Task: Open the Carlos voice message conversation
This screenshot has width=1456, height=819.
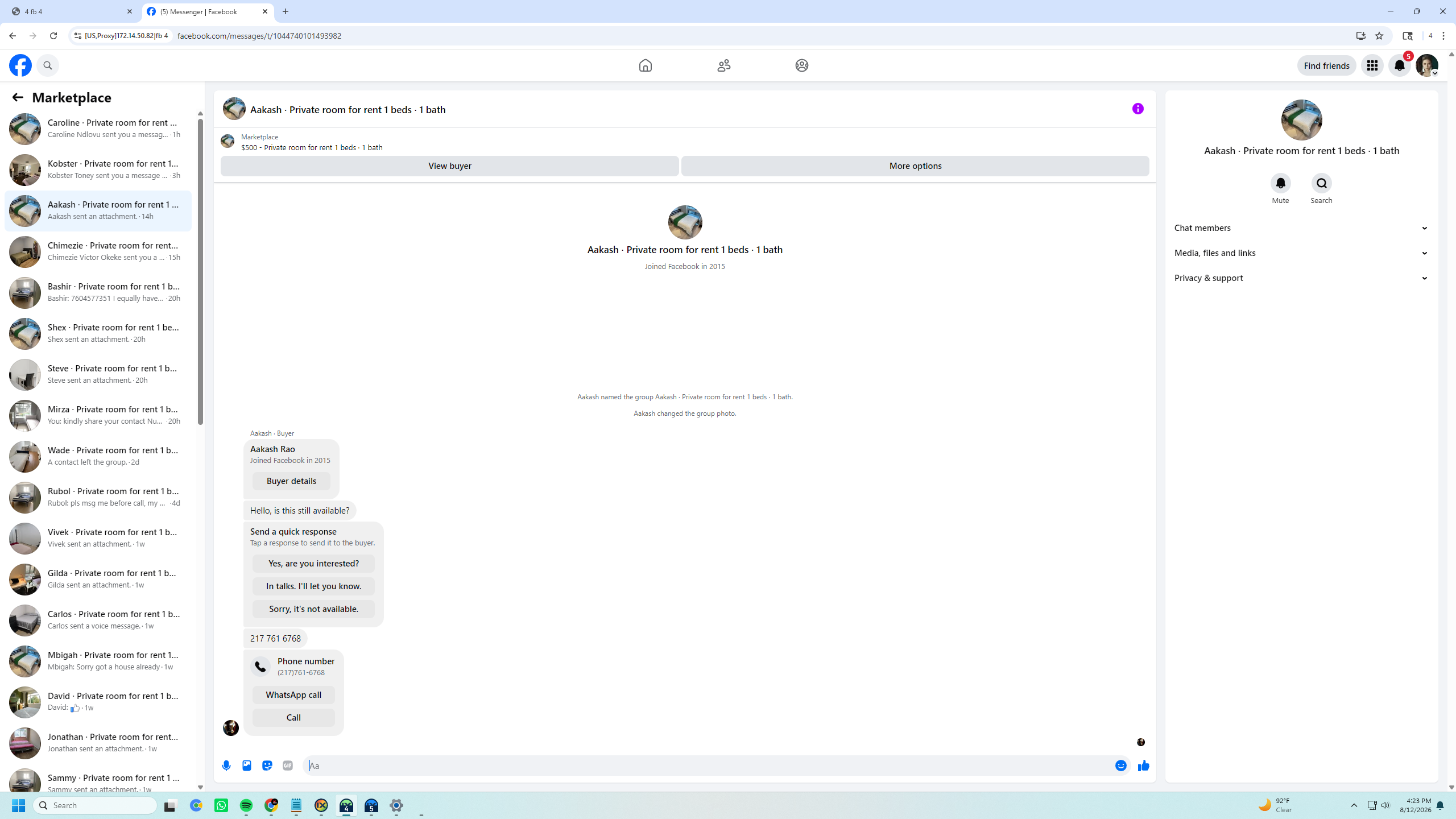Action: pyautogui.click(x=98, y=620)
